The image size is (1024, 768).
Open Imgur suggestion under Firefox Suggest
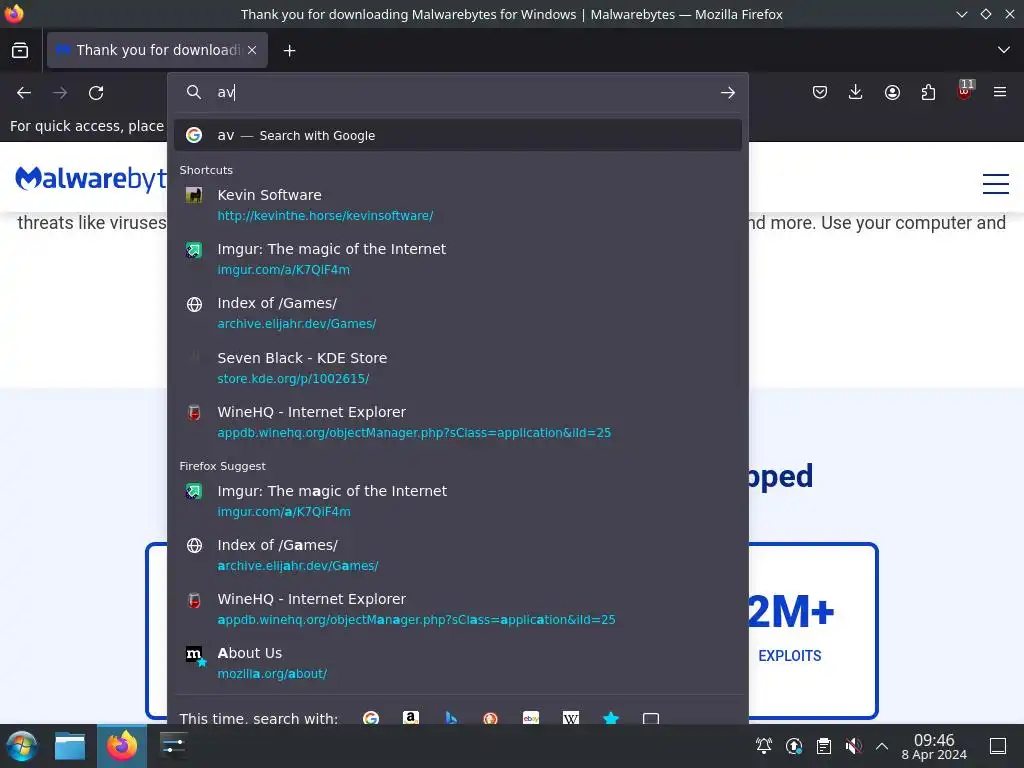[458, 501]
